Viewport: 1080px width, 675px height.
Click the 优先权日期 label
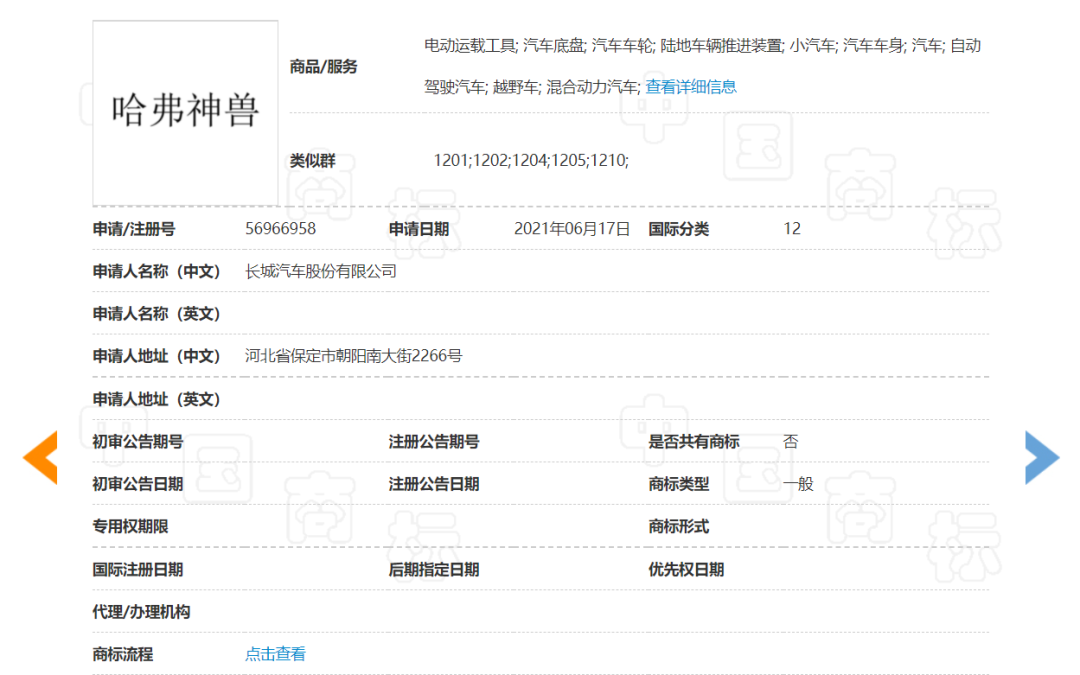pyautogui.click(x=686, y=570)
